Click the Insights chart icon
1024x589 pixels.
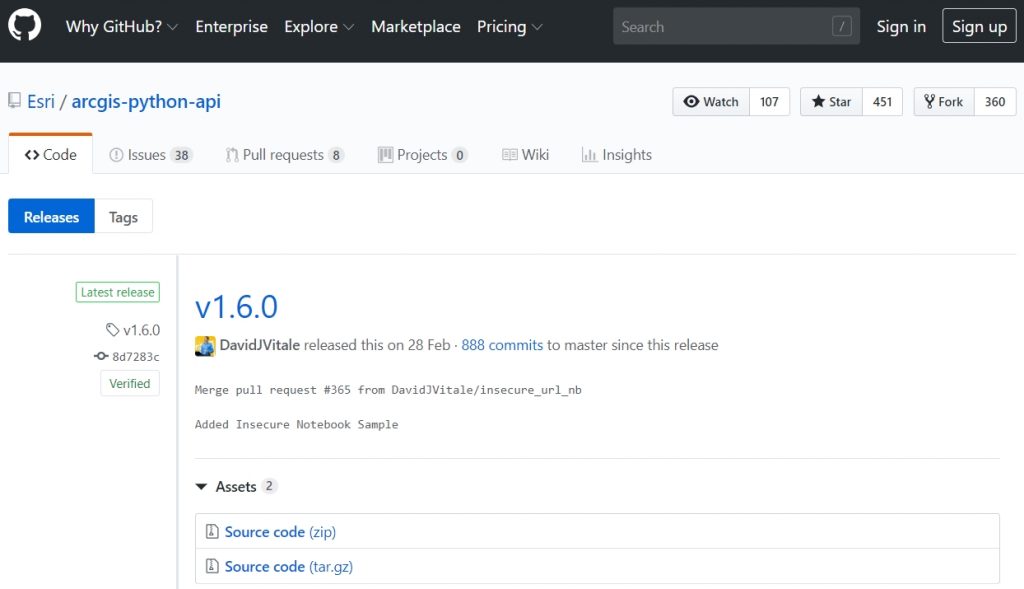(589, 155)
